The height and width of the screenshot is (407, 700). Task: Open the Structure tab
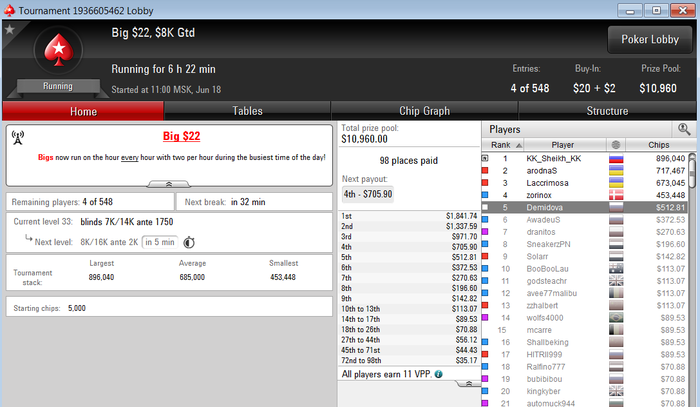(607, 111)
